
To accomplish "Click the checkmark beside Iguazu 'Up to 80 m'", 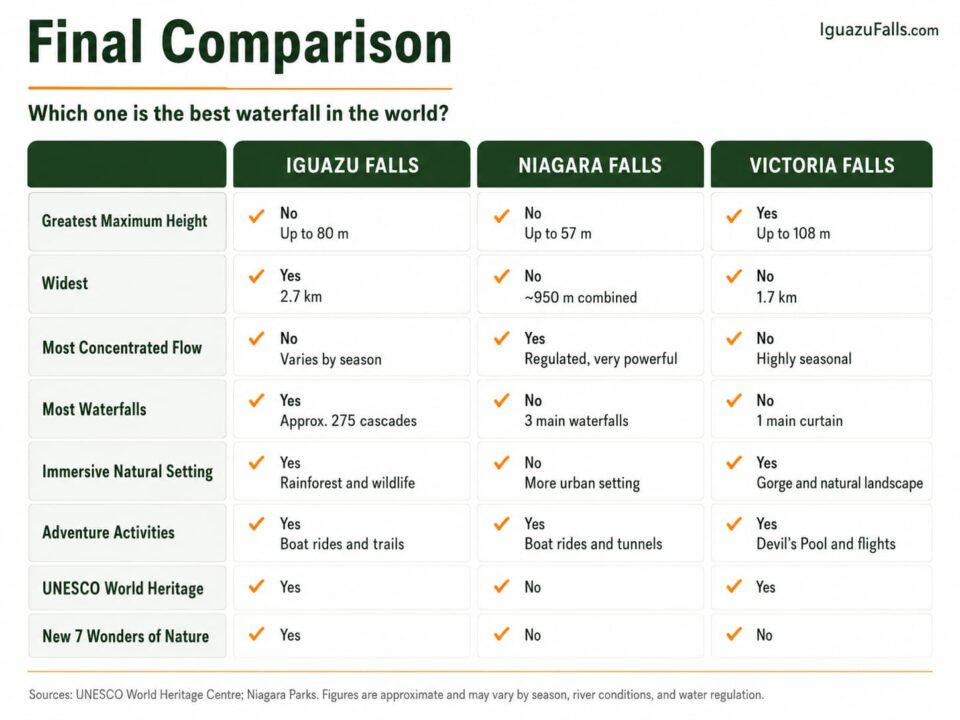I will click(x=257, y=216).
